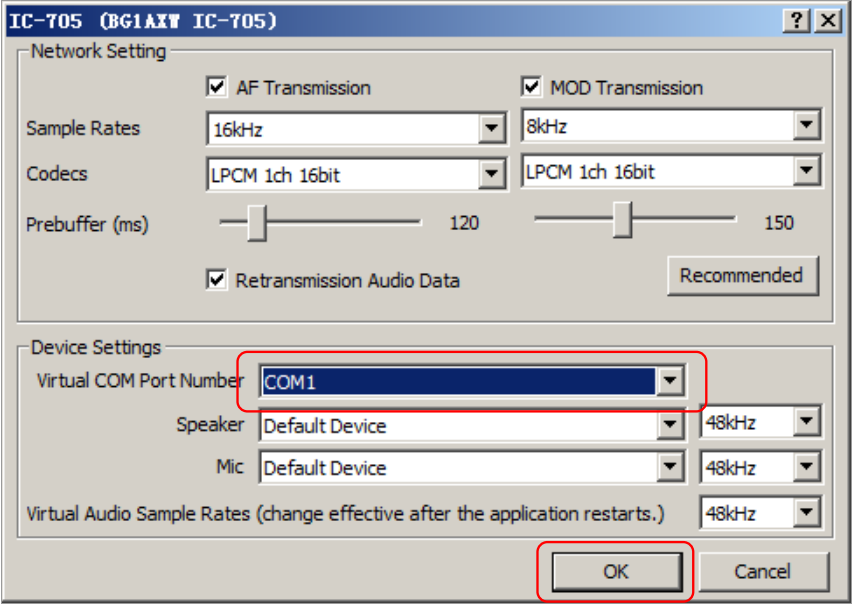Image resolution: width=853 pixels, height=604 pixels.
Task: Click the Codecs label
Action: tap(57, 174)
